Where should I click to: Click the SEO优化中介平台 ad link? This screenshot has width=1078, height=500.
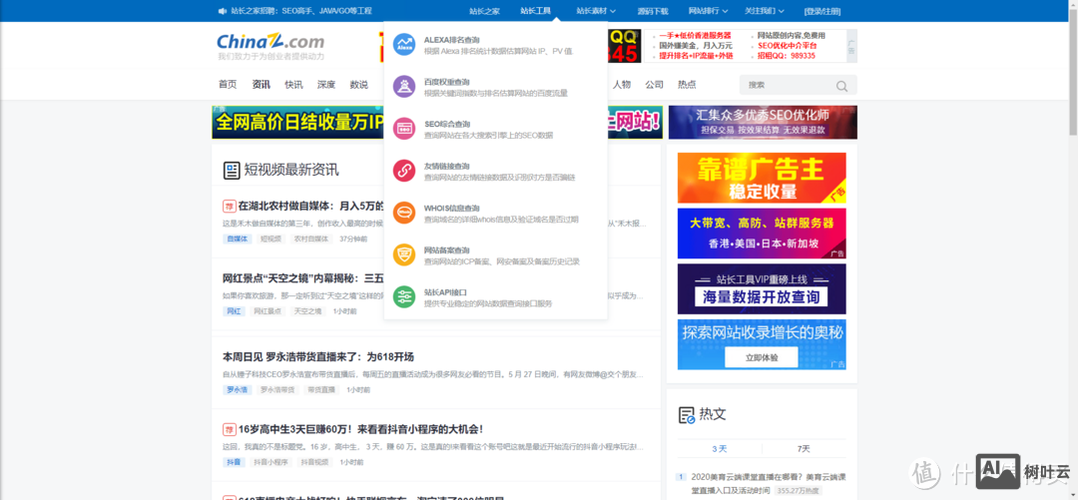[787, 45]
